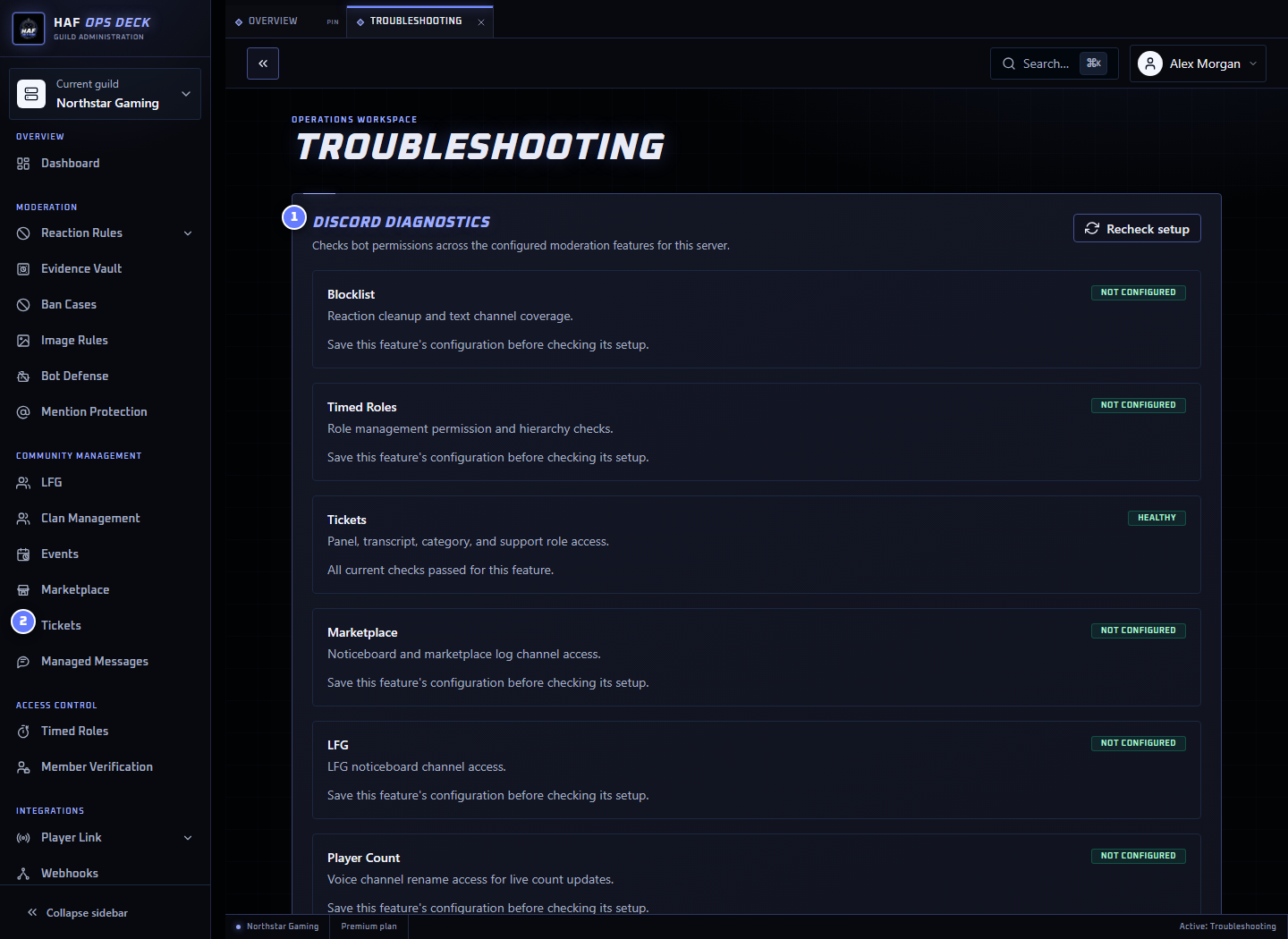Select the Bot Defense icon
Image resolution: width=1288 pixels, height=939 pixels.
(23, 376)
